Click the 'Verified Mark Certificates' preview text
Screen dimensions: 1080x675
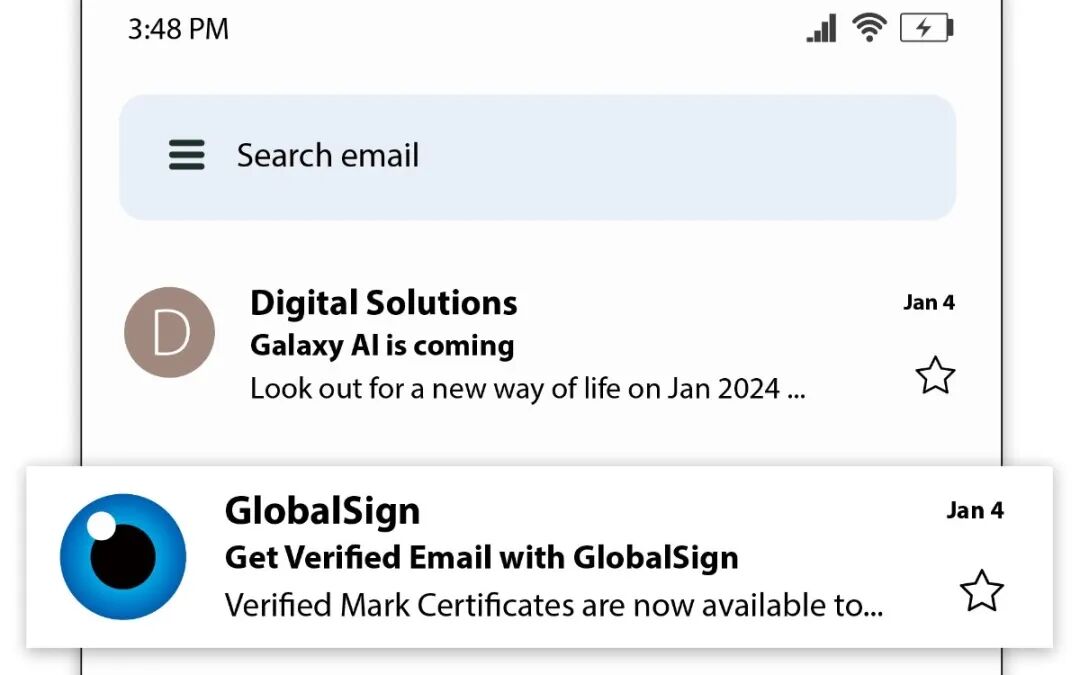point(540,605)
